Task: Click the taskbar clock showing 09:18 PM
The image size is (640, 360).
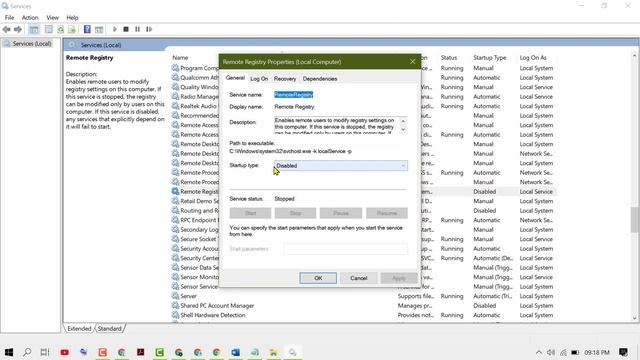Action: tap(597, 352)
